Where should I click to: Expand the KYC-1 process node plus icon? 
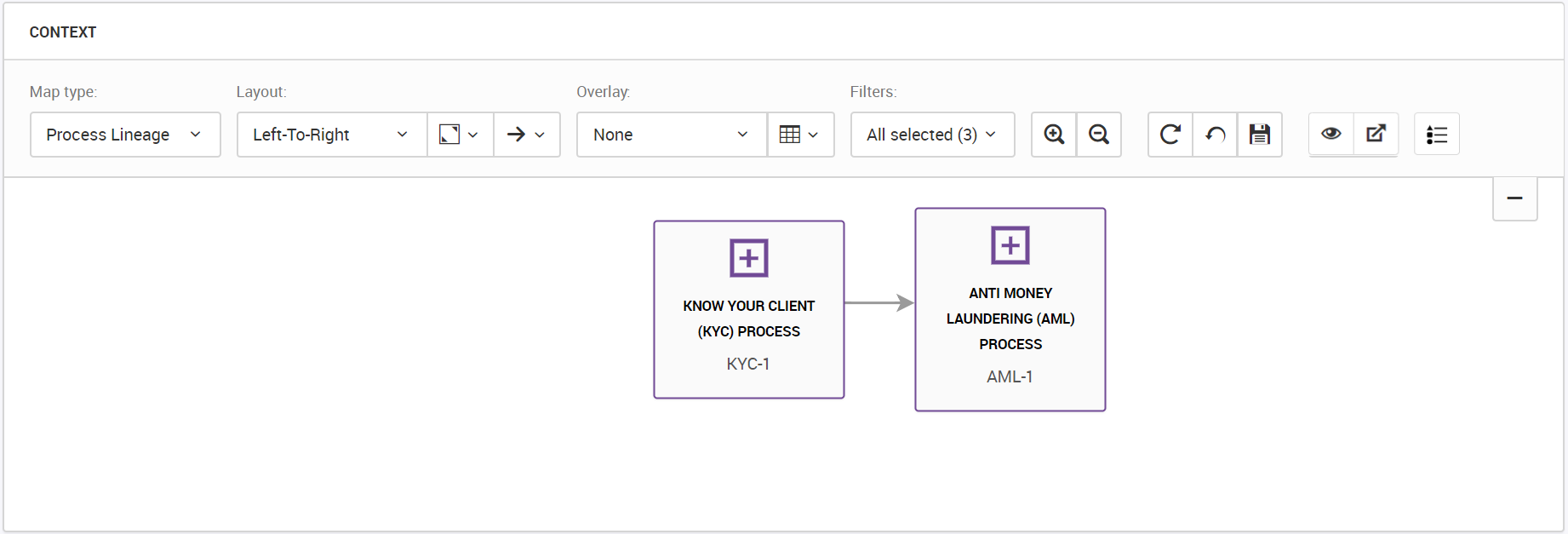coord(749,258)
